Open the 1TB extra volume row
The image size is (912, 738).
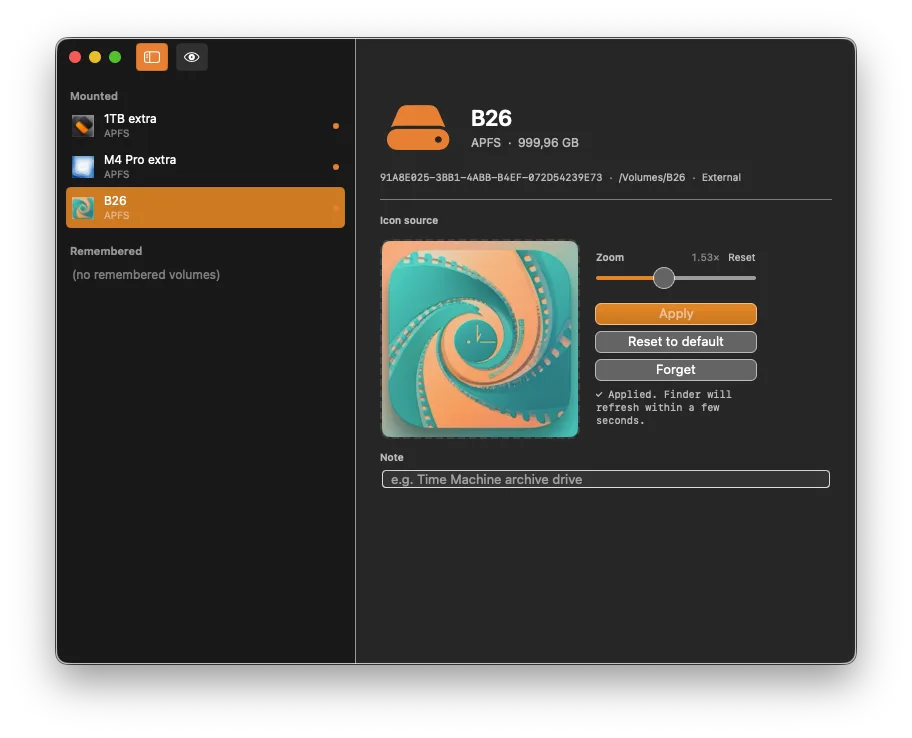tap(205, 126)
